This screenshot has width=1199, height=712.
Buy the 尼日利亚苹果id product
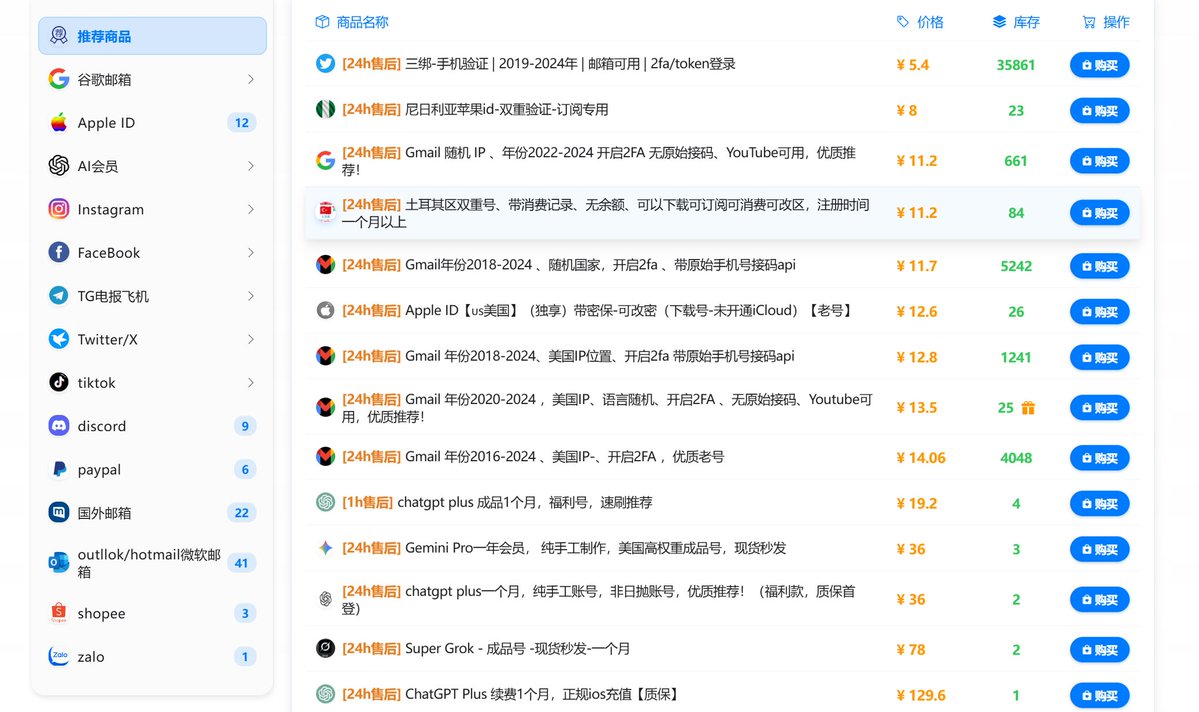1100,110
